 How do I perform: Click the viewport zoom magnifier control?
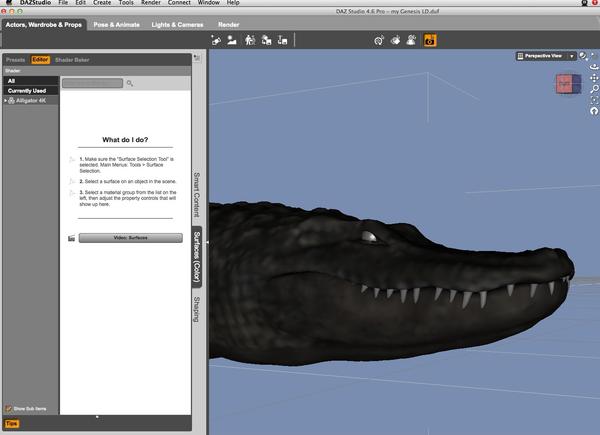(x=594, y=89)
